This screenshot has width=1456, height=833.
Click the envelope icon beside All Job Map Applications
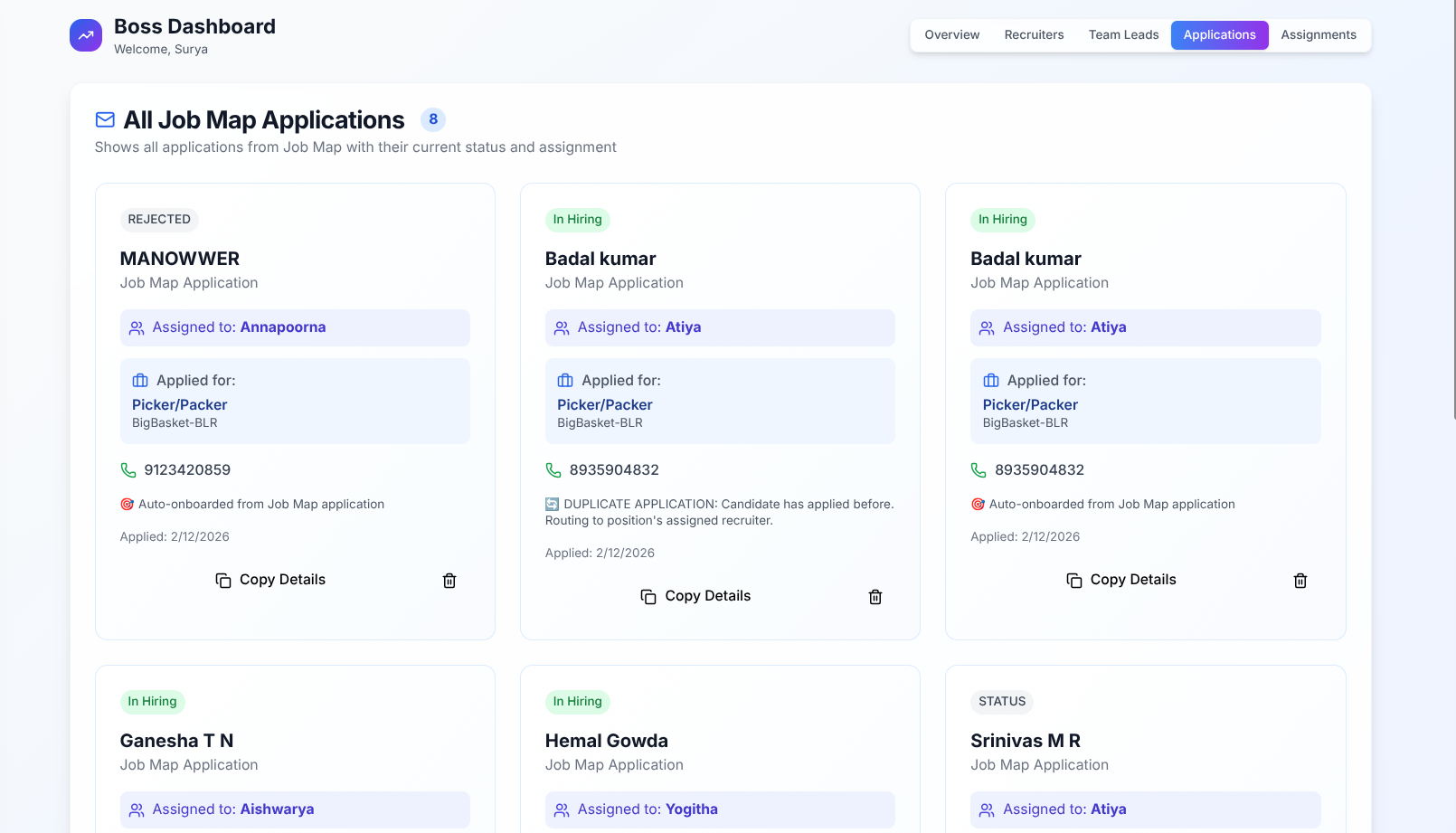105,118
